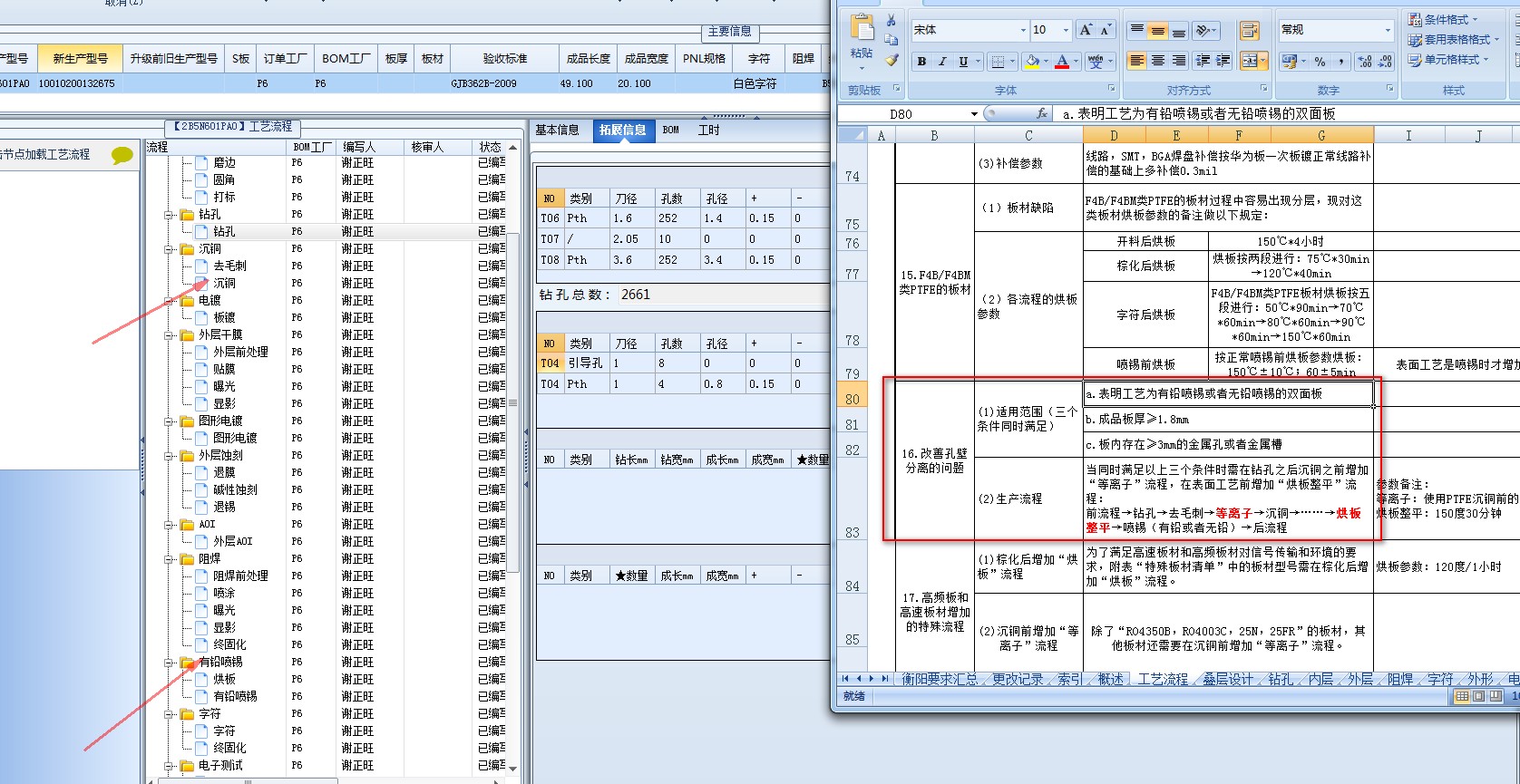1520x784 pixels.
Task: Switch to the 基本信息 tab
Action: point(557,130)
